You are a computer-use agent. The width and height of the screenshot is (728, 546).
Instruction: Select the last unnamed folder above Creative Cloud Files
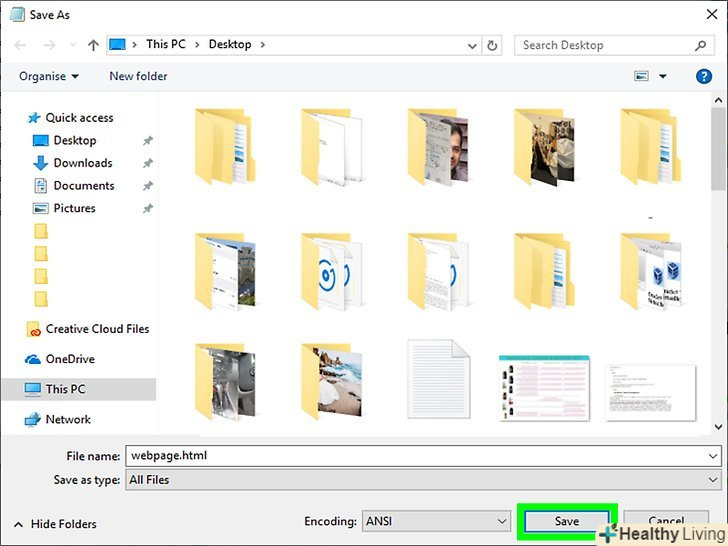pos(41,299)
